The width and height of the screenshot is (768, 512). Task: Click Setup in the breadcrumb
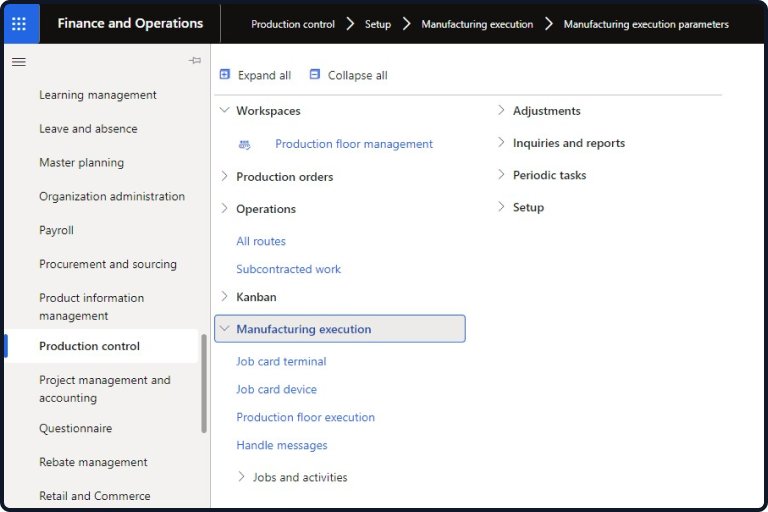coord(378,24)
